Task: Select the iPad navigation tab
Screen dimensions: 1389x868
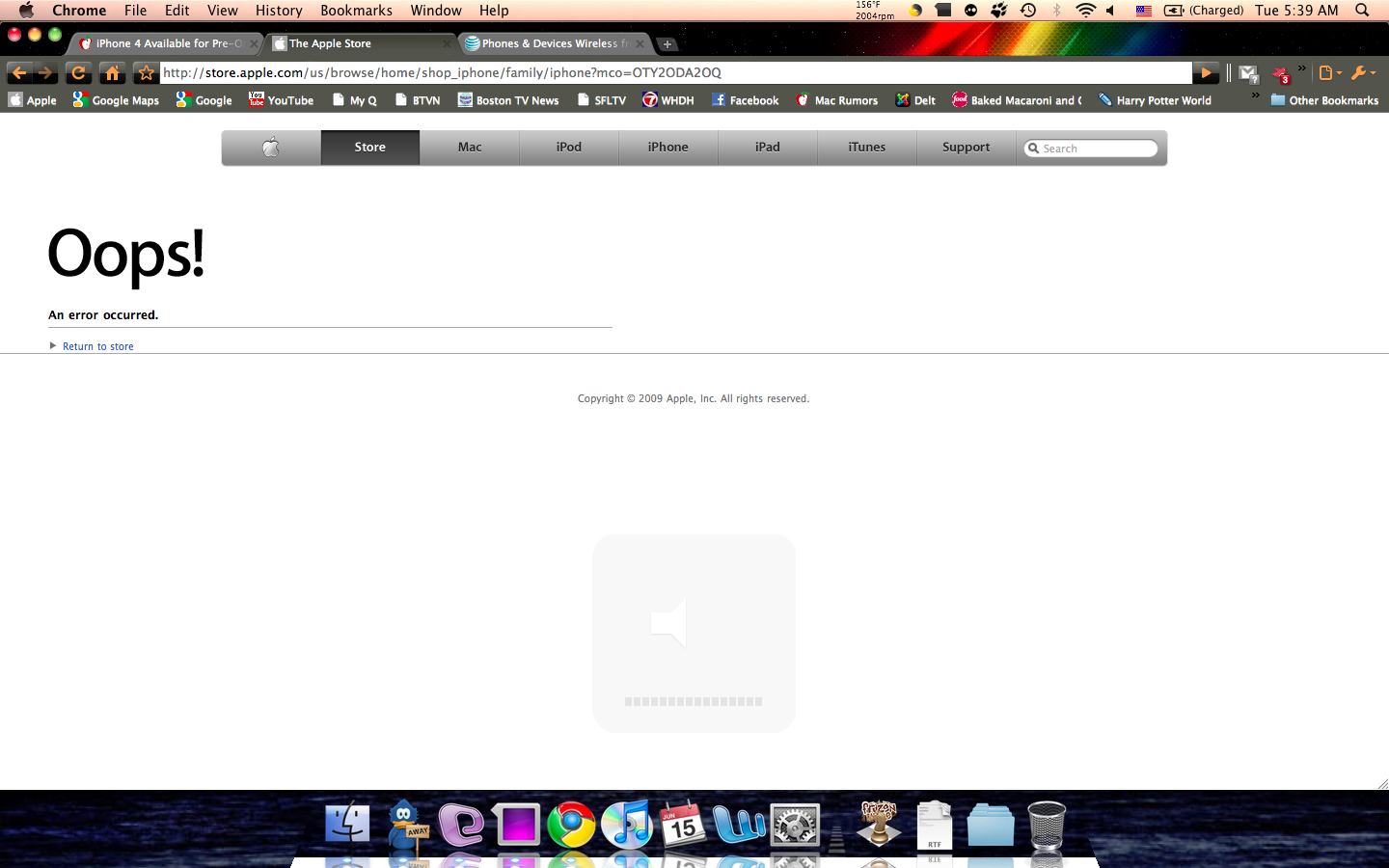Action: 768,148
